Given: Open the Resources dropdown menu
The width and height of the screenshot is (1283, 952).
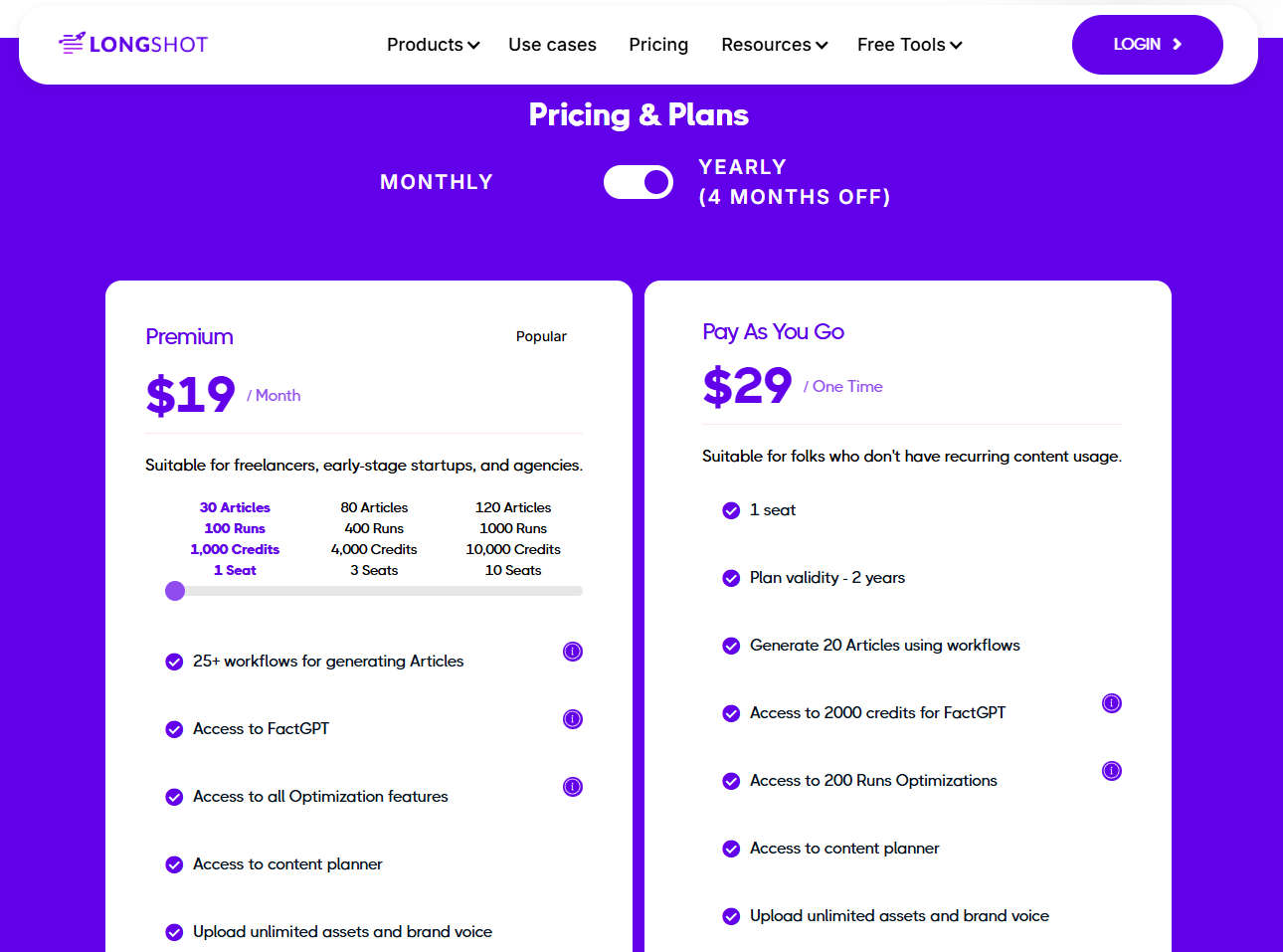Looking at the screenshot, I should tap(774, 45).
